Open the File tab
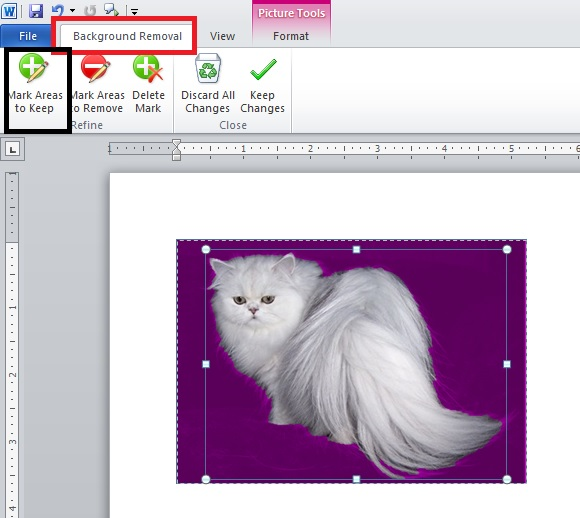The width and height of the screenshot is (580, 518). pos(27,36)
